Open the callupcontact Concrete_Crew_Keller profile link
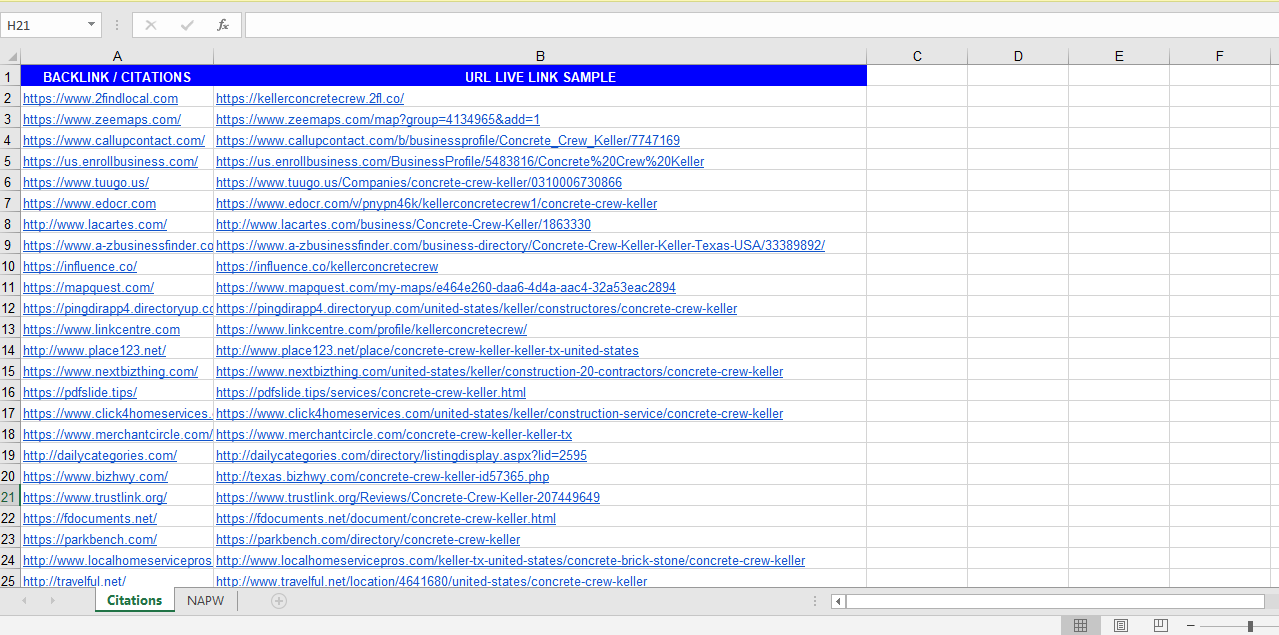The height and width of the screenshot is (635, 1279). (448, 140)
